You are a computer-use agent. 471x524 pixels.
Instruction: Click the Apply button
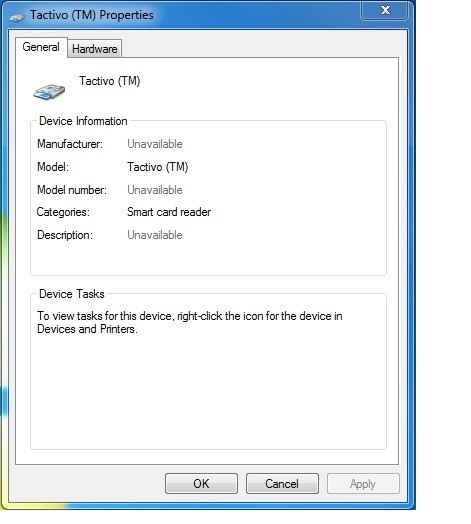(x=363, y=484)
